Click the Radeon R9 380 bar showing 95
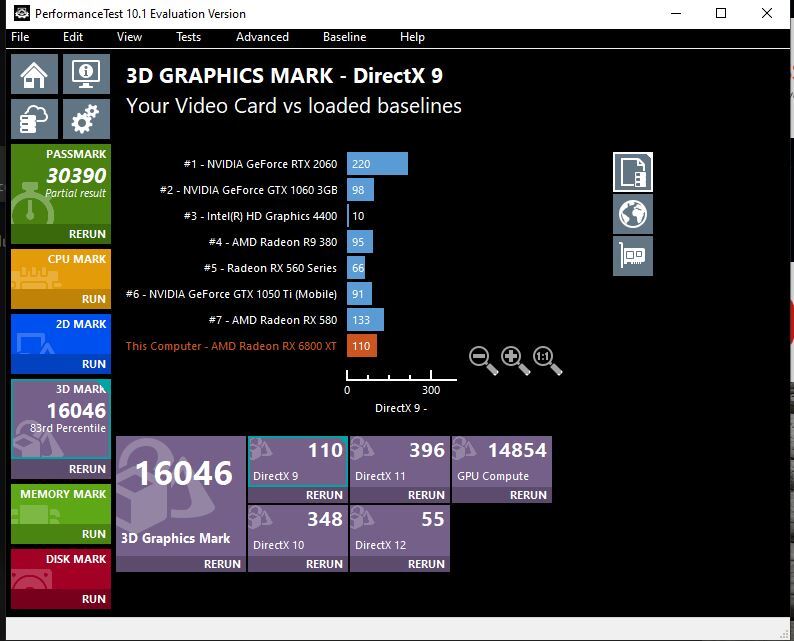Image resolution: width=794 pixels, height=641 pixels. (360, 242)
